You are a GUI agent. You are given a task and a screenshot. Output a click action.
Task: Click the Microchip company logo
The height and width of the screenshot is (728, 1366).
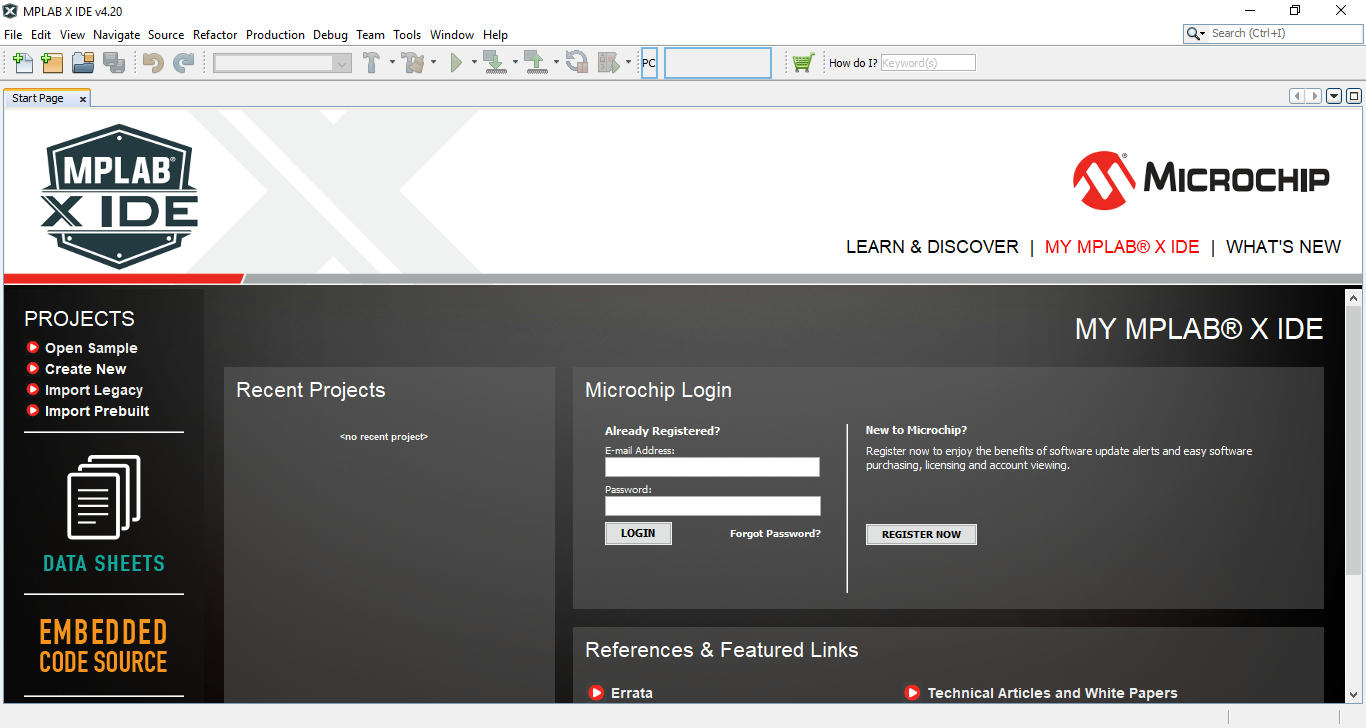(1201, 180)
